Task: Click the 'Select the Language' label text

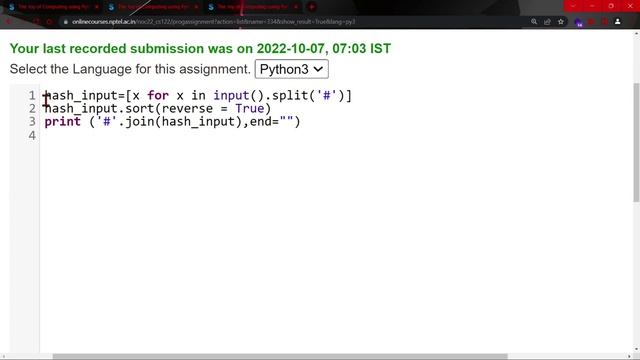Action: click(130, 69)
